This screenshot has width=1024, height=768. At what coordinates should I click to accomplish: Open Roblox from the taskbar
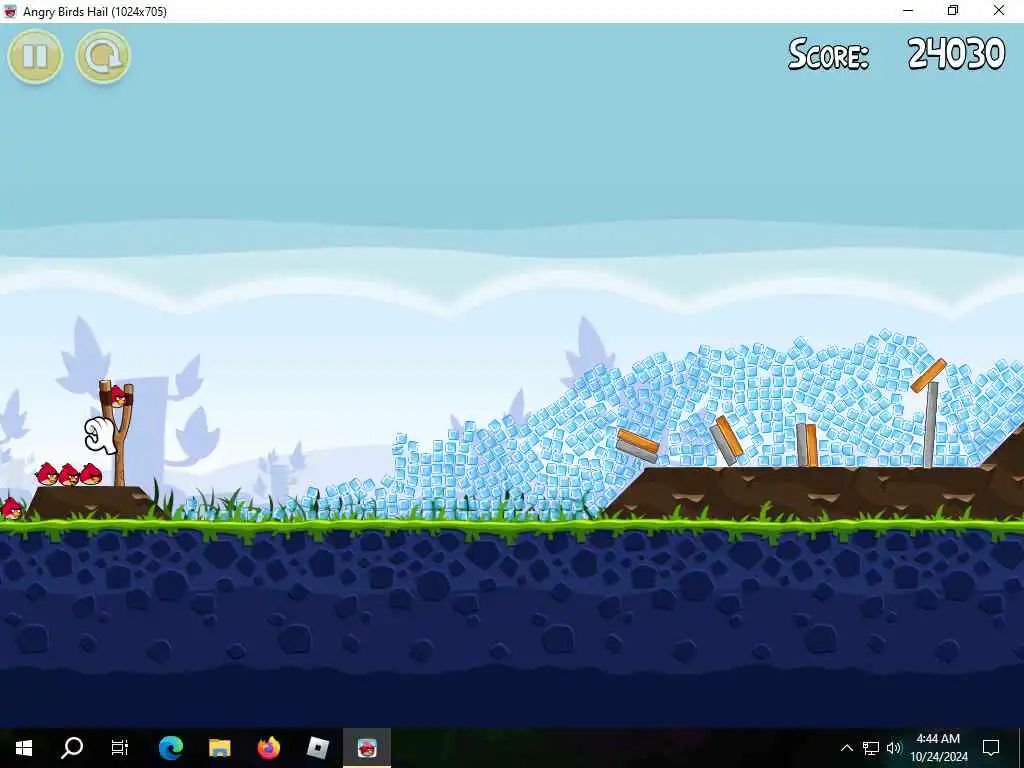pos(318,747)
